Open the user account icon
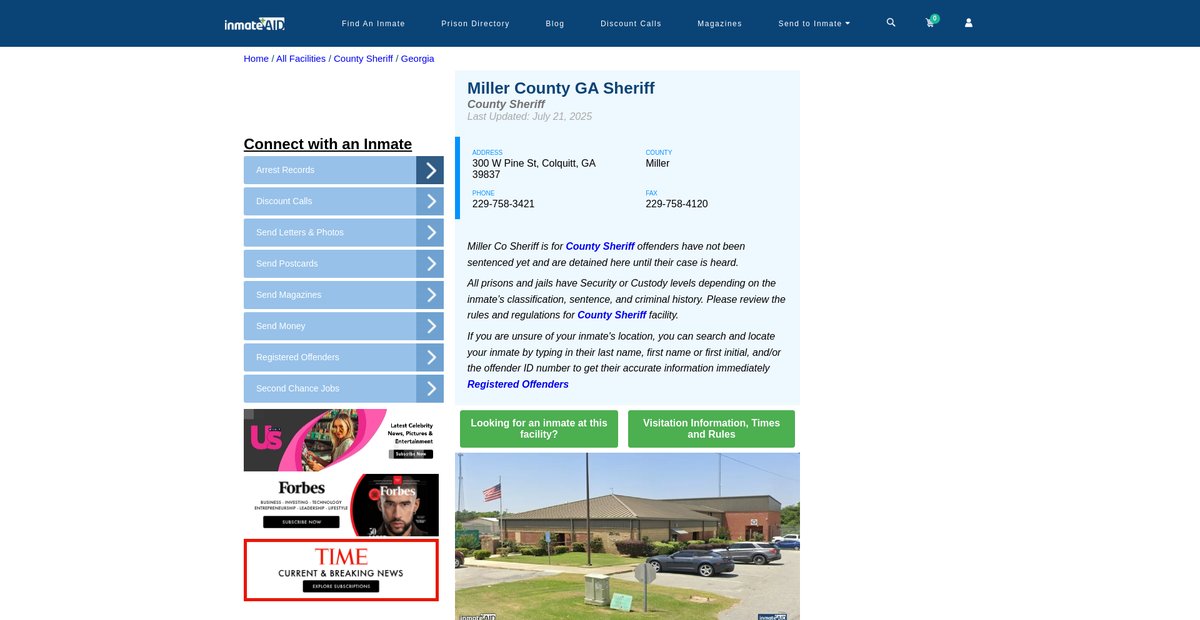The width and height of the screenshot is (1200, 620). [968, 23]
